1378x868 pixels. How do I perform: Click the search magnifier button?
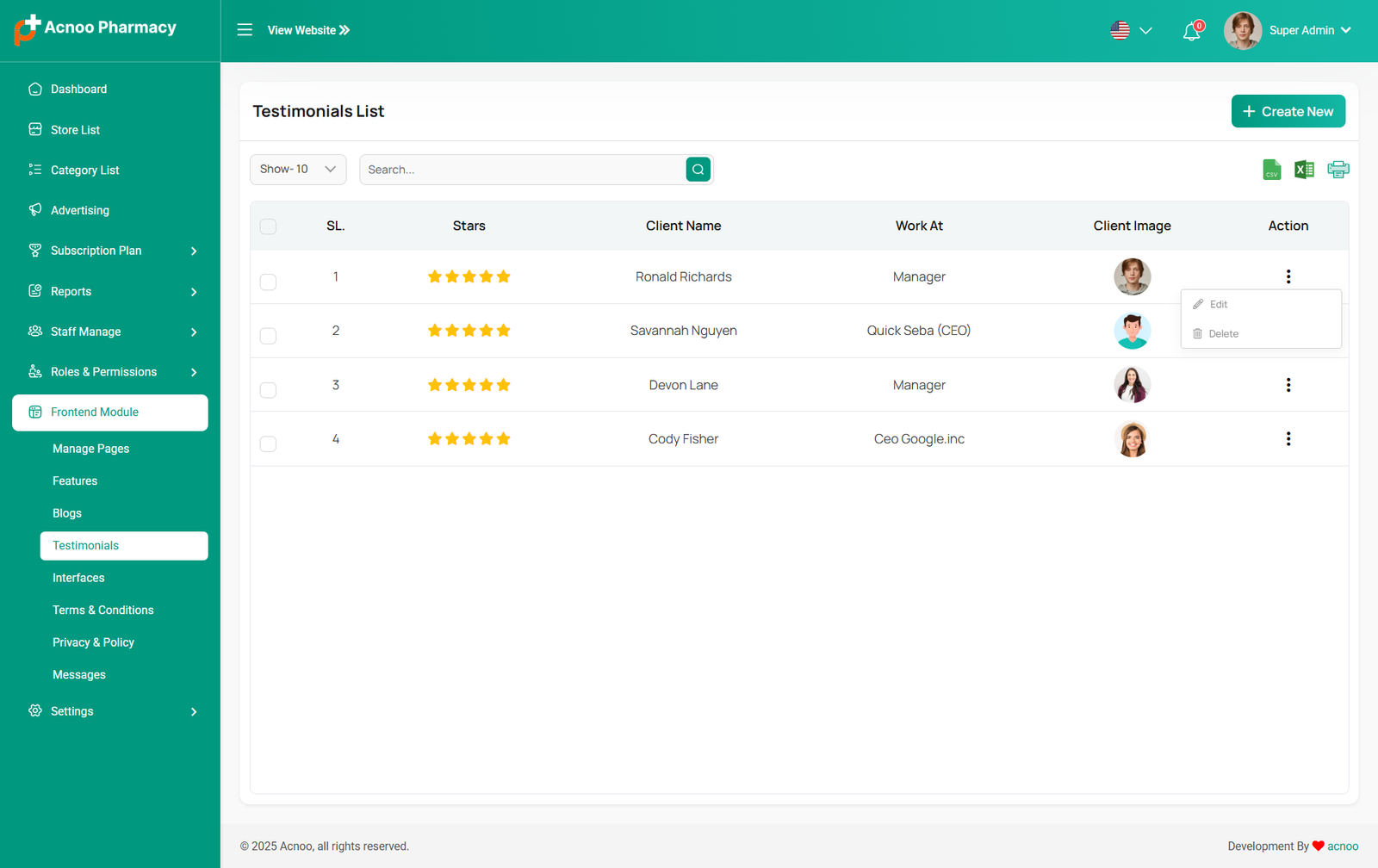(698, 170)
